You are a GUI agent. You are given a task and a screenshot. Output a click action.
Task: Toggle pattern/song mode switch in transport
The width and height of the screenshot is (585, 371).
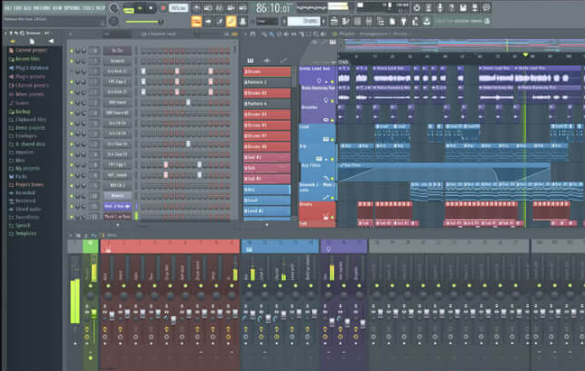(128, 8)
